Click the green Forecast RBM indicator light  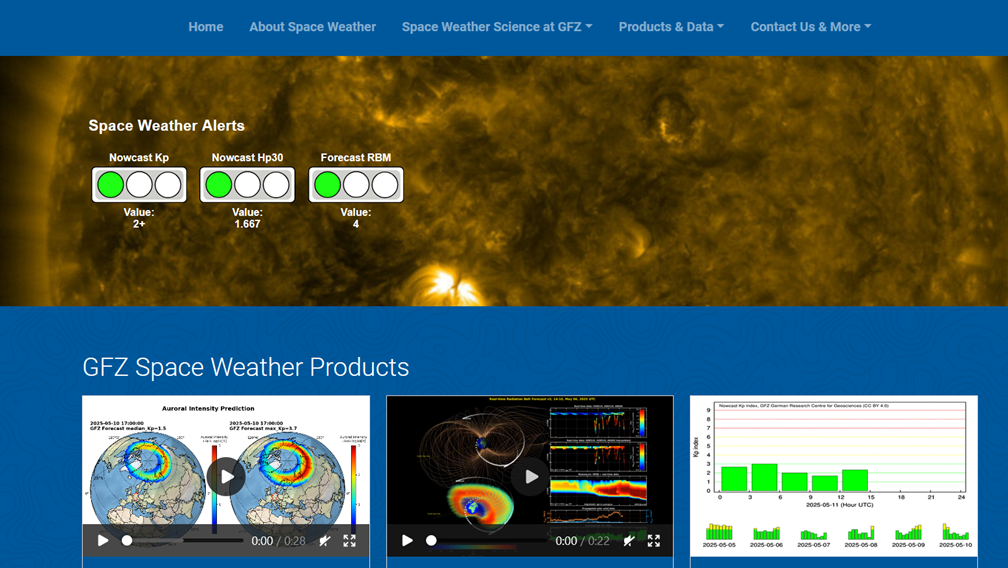[327, 184]
